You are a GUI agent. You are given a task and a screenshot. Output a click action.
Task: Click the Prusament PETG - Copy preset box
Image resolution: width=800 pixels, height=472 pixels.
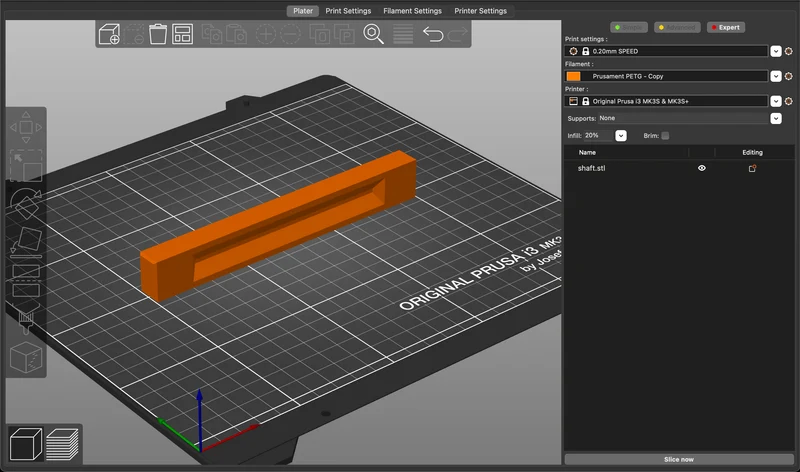(x=666, y=76)
